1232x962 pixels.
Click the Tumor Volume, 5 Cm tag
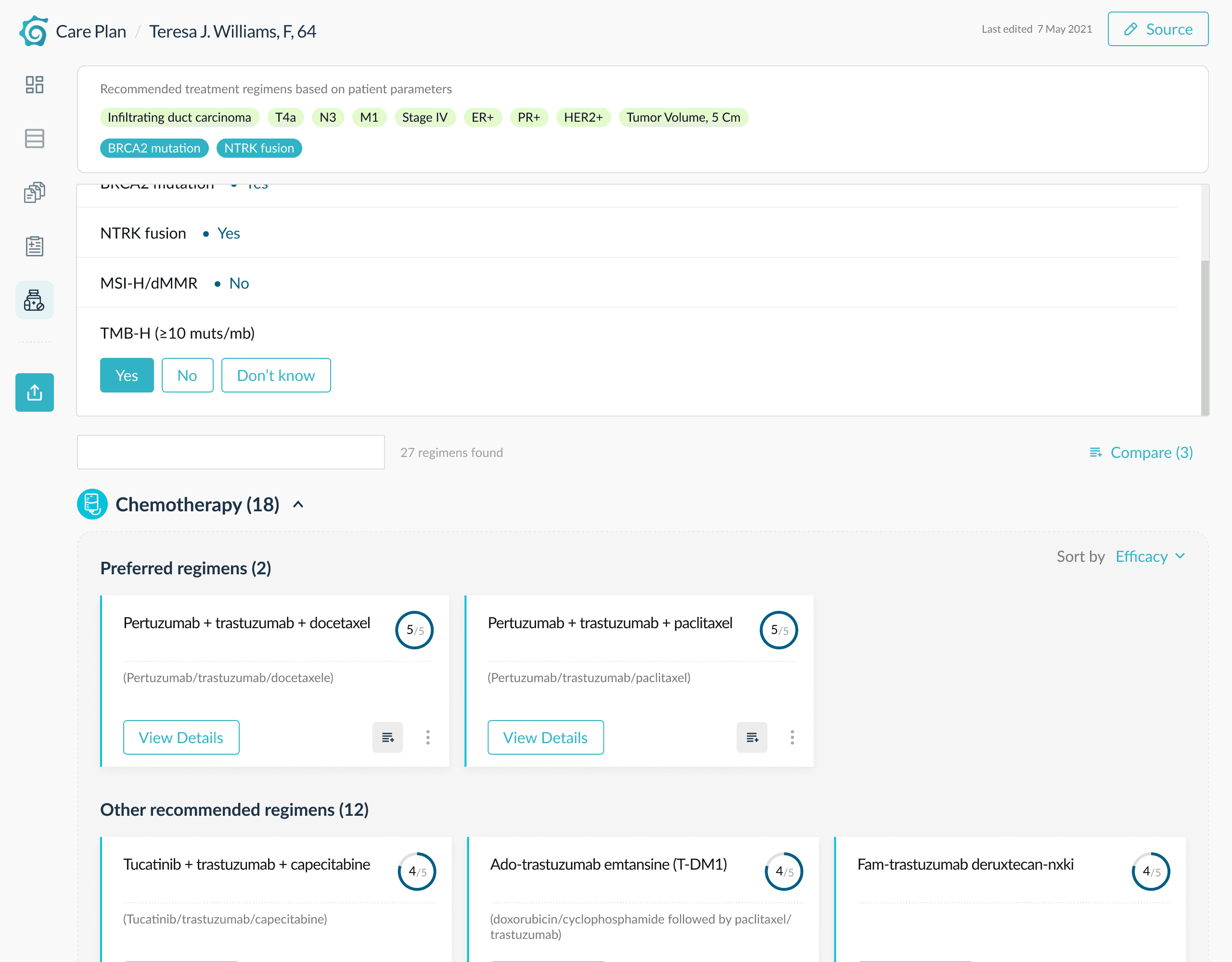coord(683,117)
